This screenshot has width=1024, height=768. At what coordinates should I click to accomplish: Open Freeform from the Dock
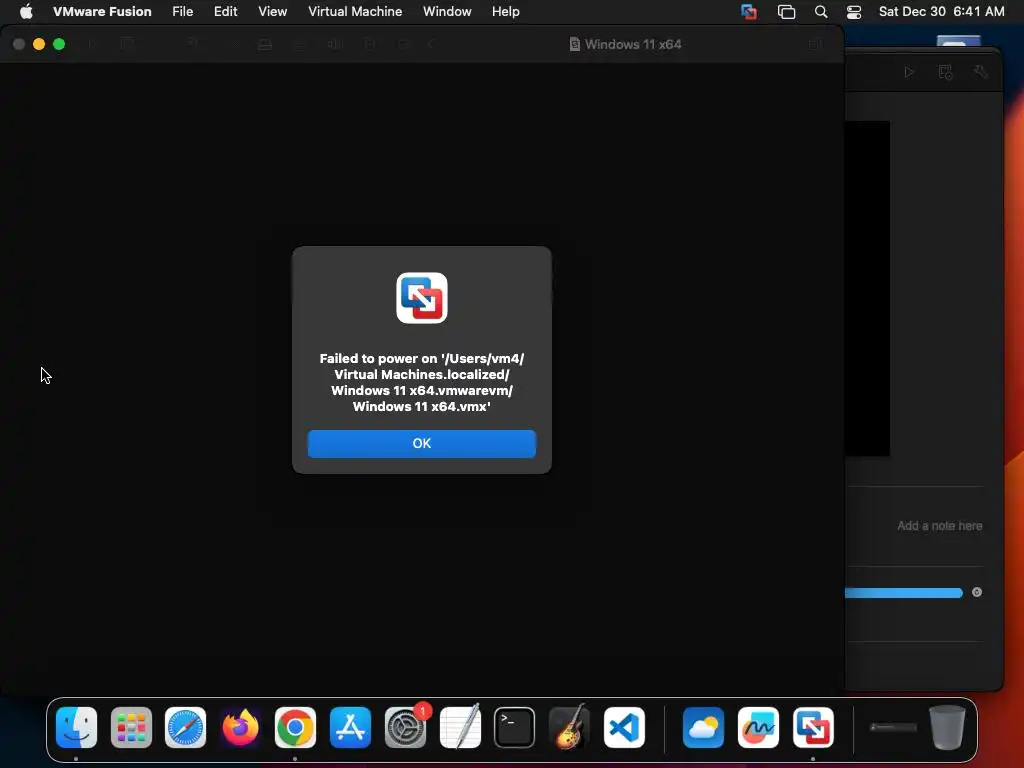[758, 727]
